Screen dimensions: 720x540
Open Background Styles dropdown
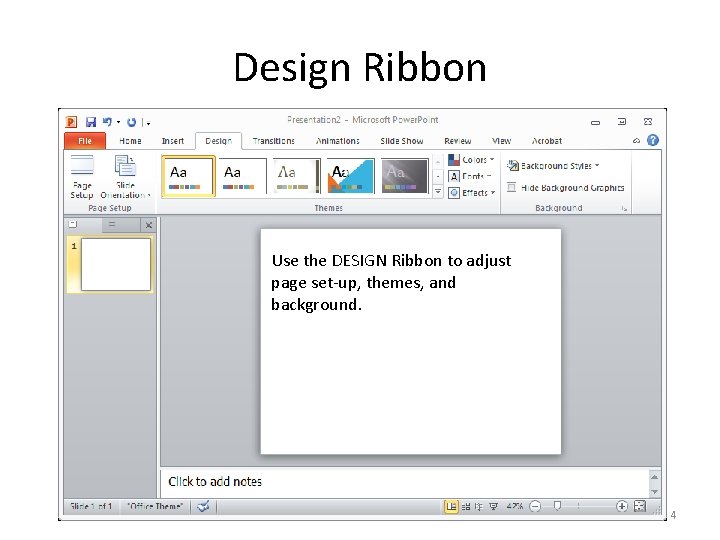point(553,165)
